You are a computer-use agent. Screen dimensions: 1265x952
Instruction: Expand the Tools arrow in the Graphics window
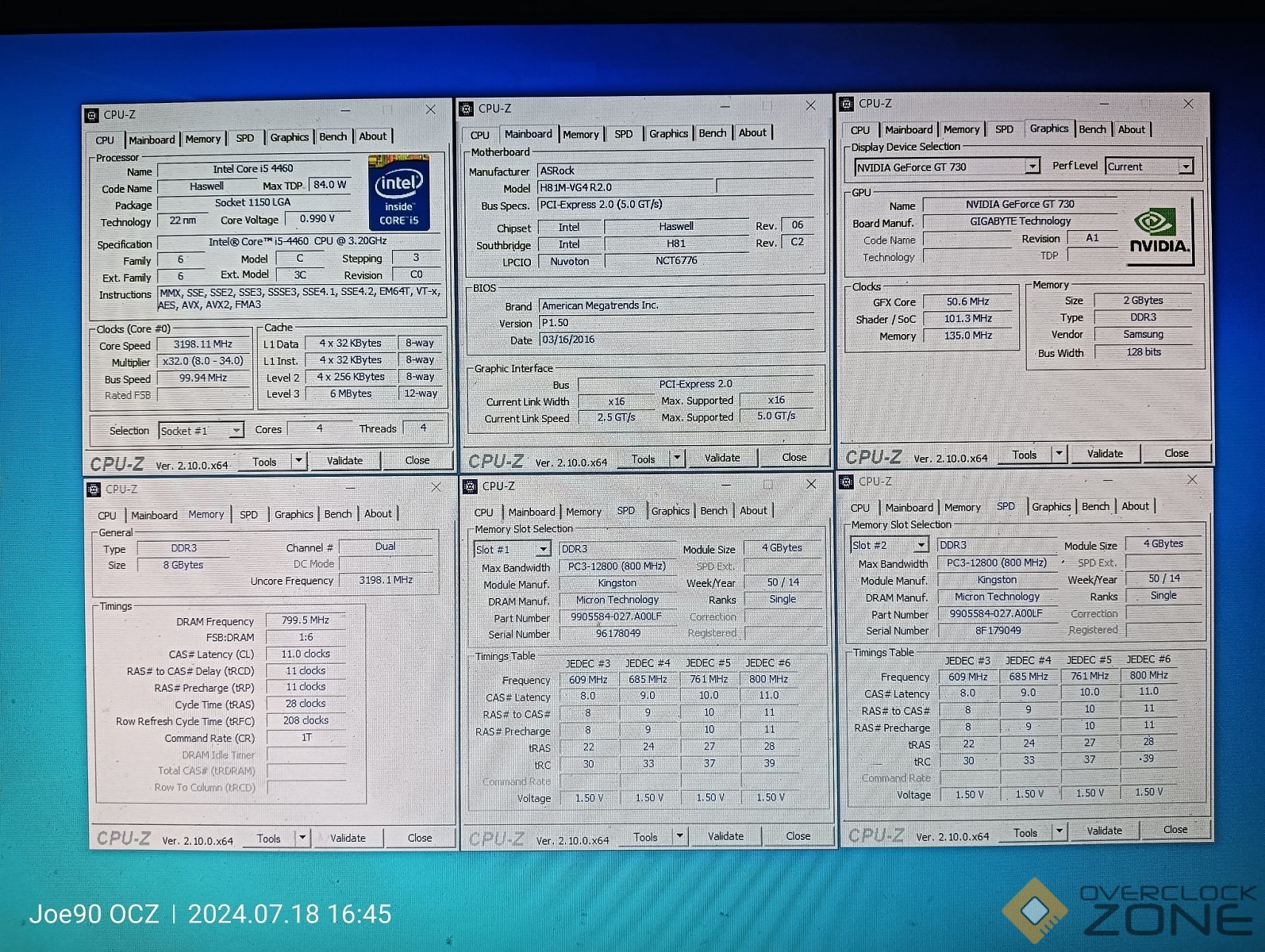1059,454
